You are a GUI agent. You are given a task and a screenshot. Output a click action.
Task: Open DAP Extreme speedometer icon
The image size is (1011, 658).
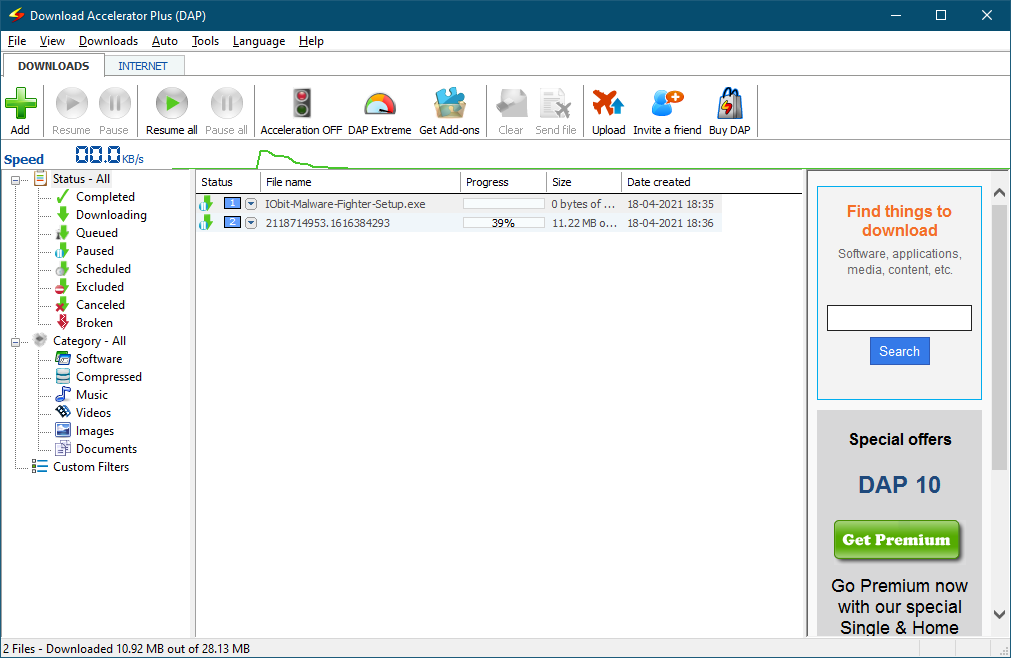click(x=380, y=104)
